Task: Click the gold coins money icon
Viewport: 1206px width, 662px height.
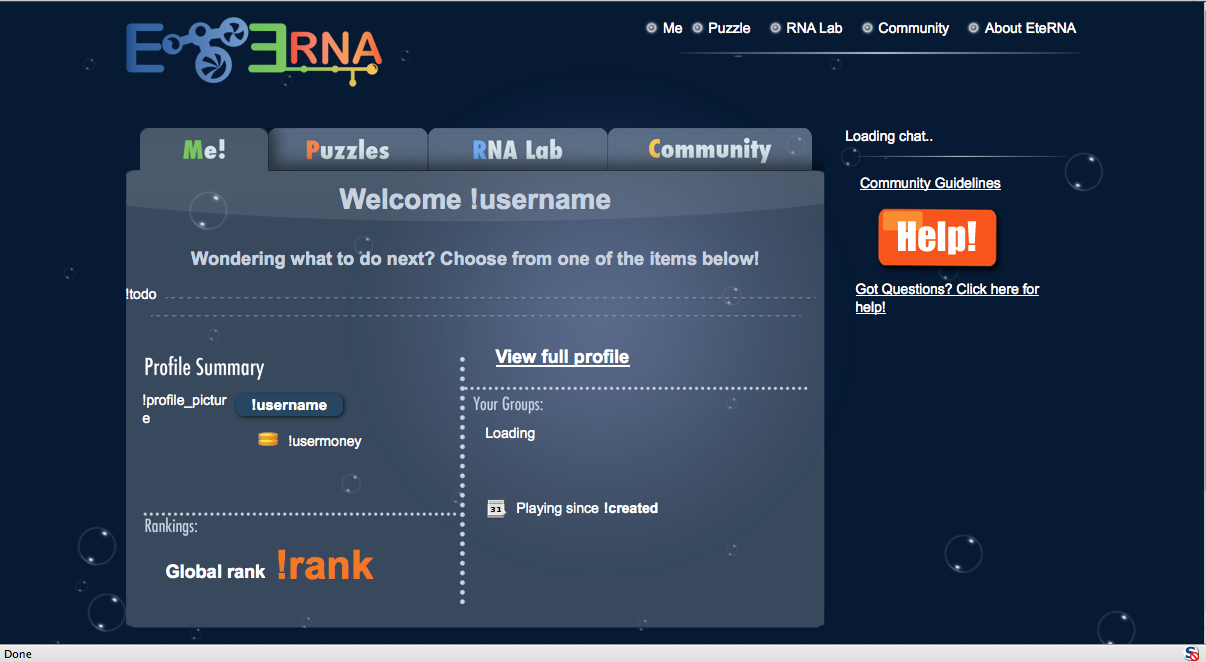Action: point(268,439)
